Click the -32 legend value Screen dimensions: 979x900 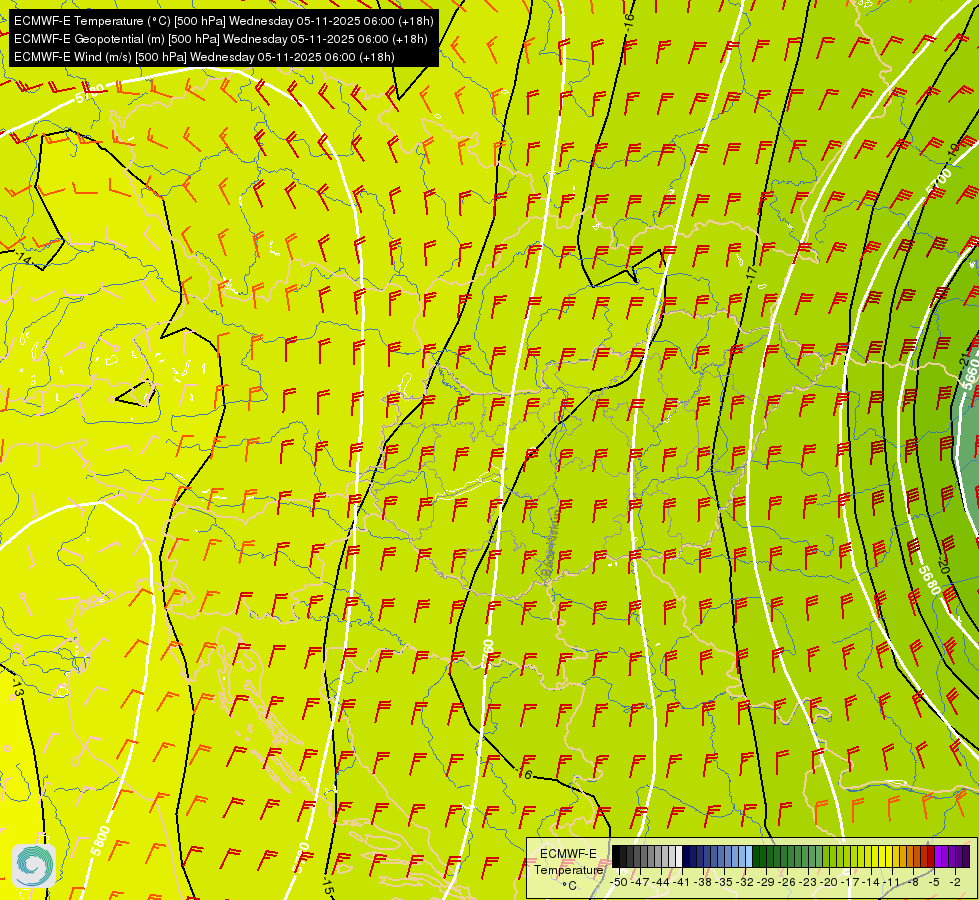[x=745, y=882]
